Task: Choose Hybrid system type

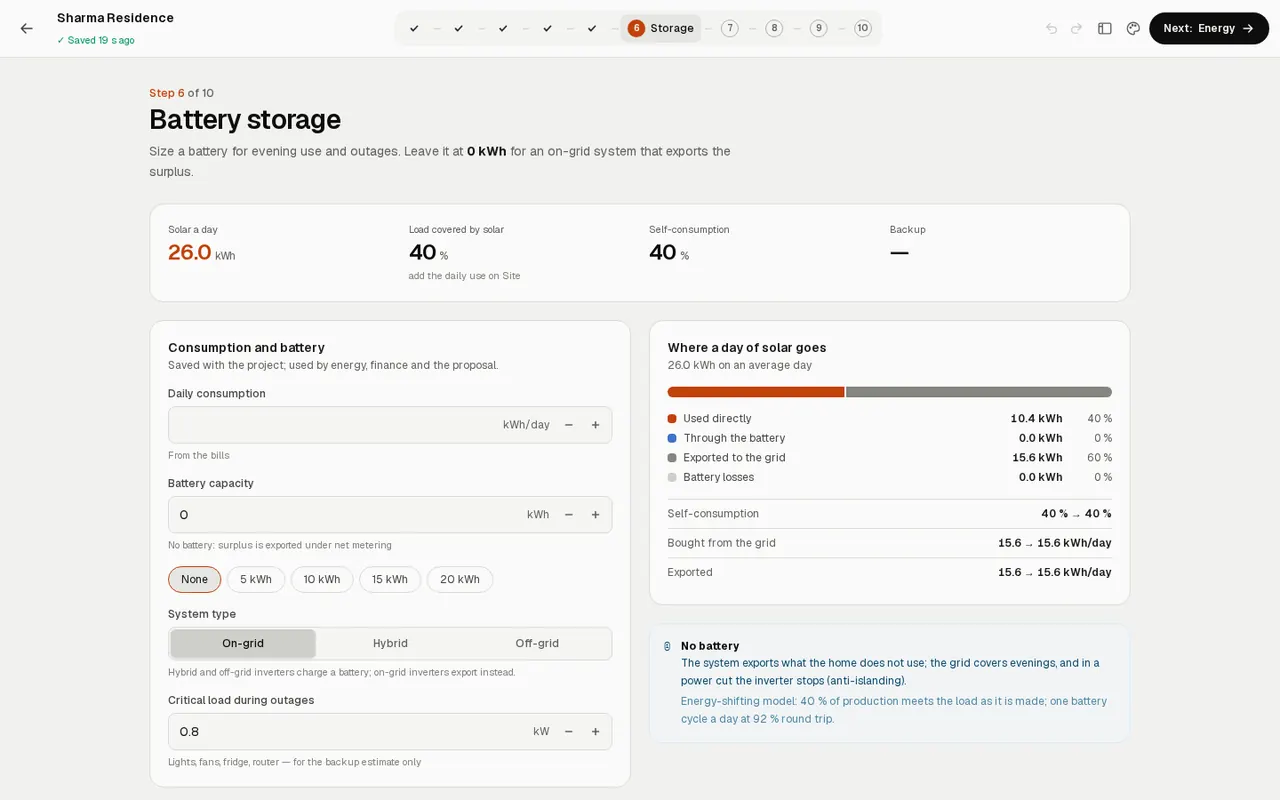Action: [390, 644]
